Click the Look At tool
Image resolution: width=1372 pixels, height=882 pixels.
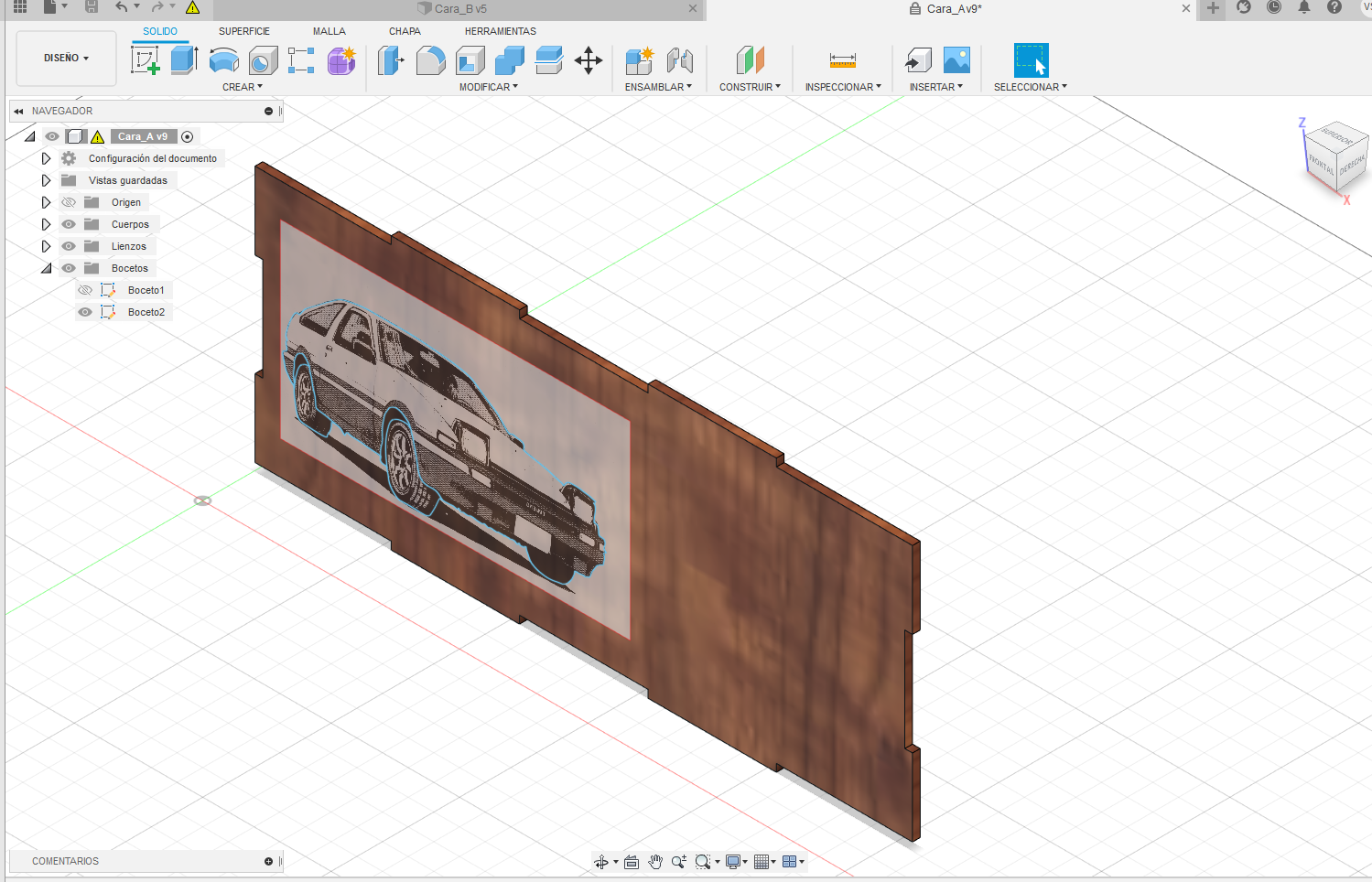632,862
